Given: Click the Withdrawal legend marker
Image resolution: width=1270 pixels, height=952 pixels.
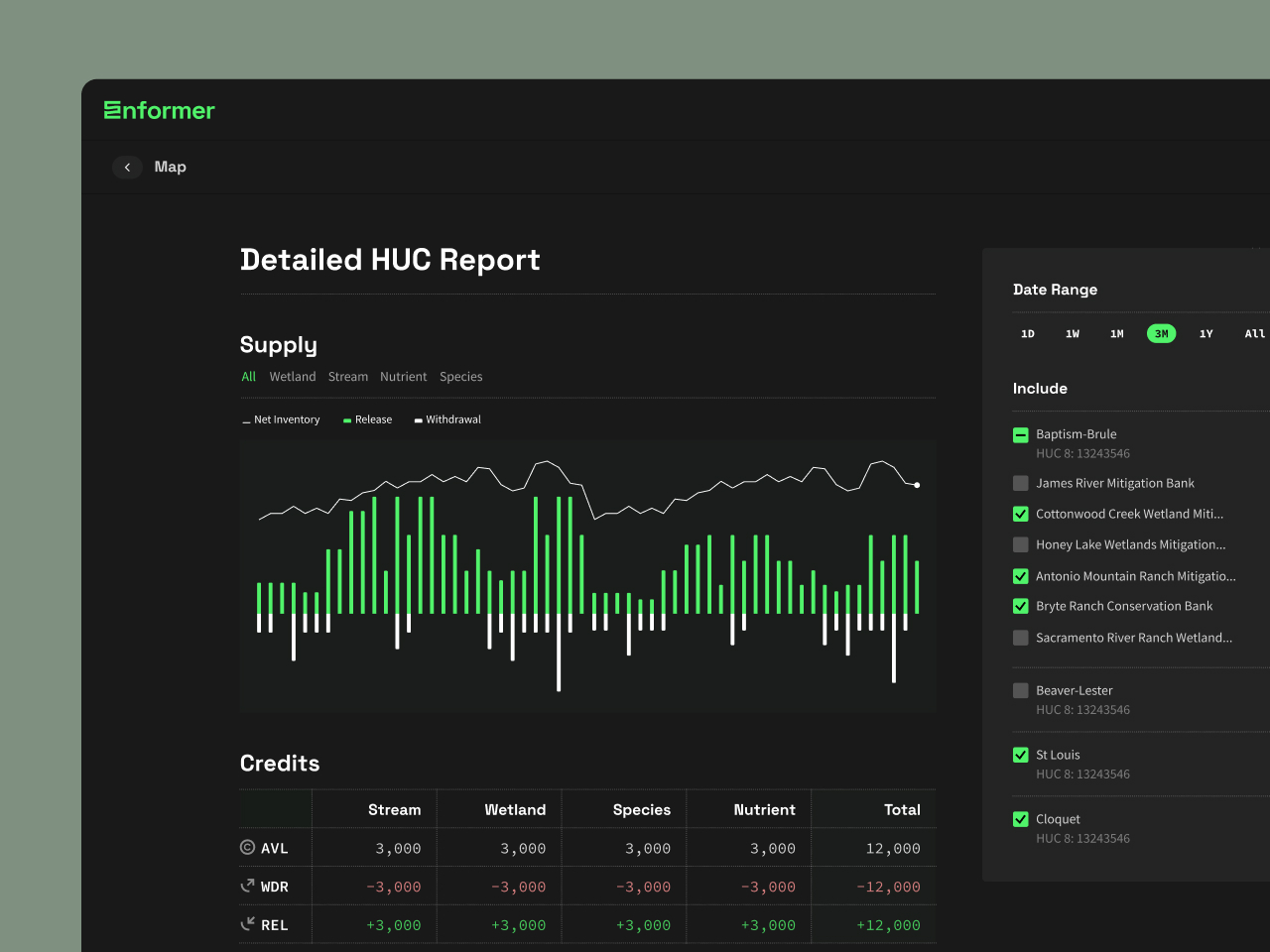Looking at the screenshot, I should 419,420.
